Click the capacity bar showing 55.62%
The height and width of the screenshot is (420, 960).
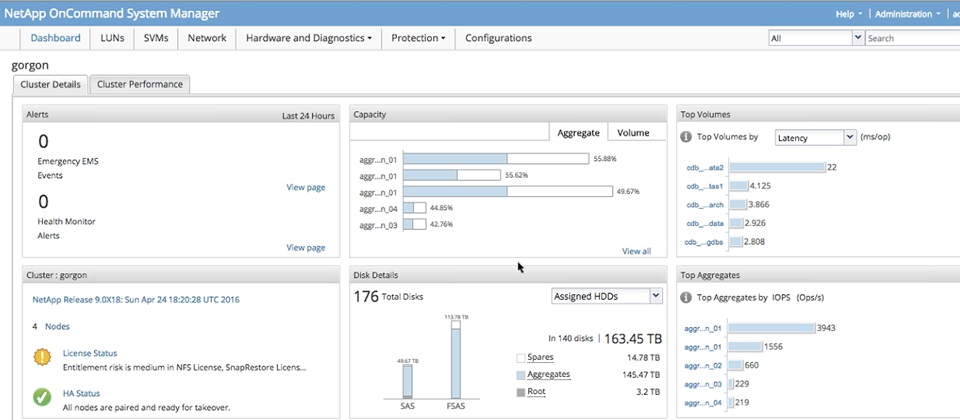(x=451, y=175)
